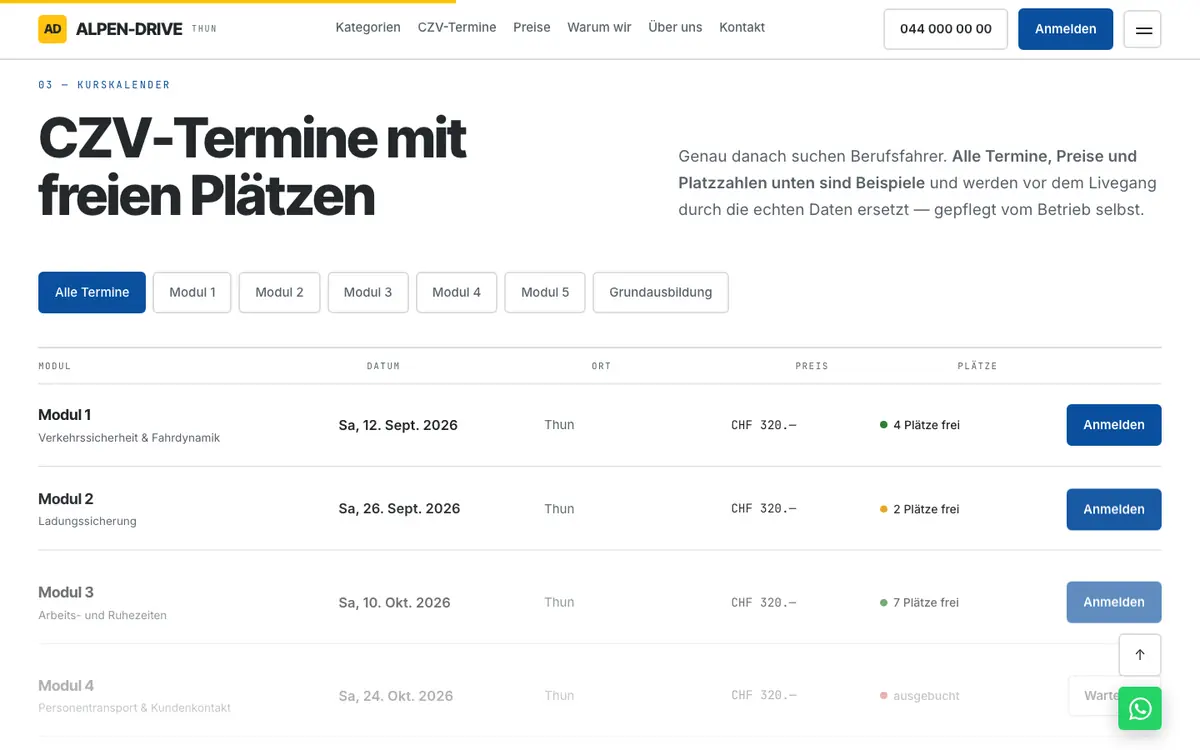
Task: Open the Über uns page
Action: [675, 28]
